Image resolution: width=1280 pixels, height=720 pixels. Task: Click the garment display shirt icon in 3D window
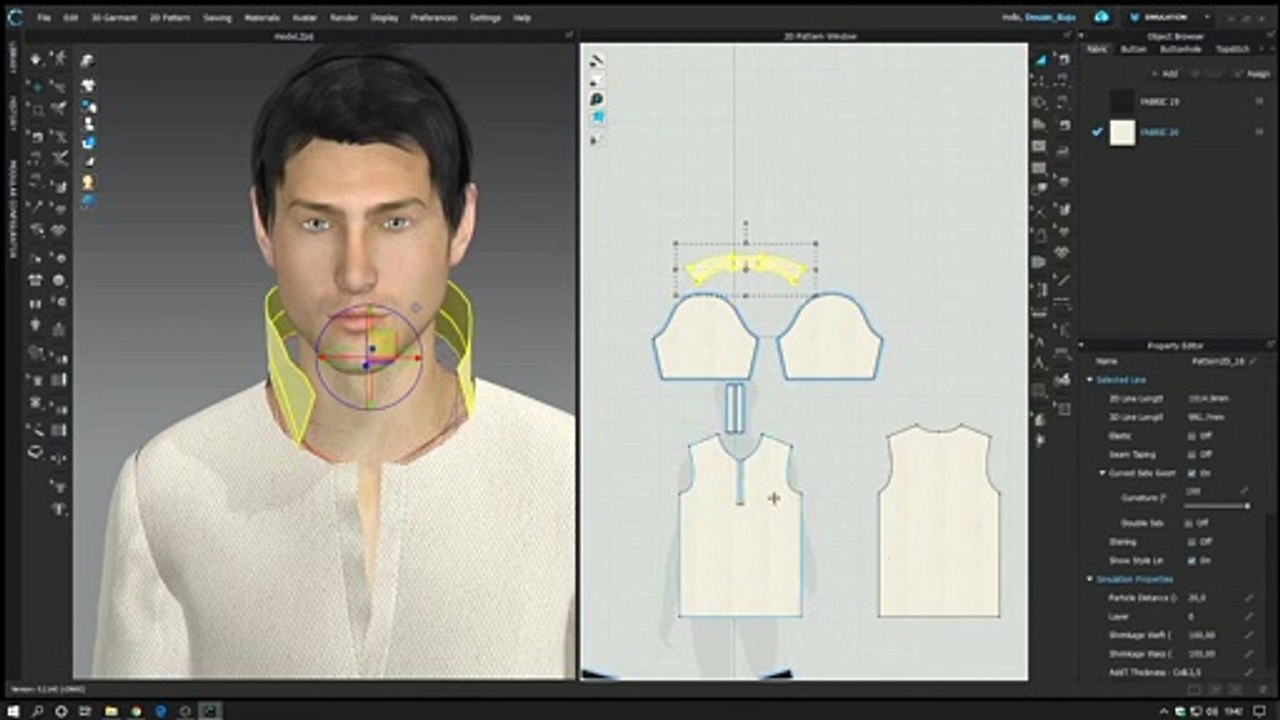[x=88, y=86]
